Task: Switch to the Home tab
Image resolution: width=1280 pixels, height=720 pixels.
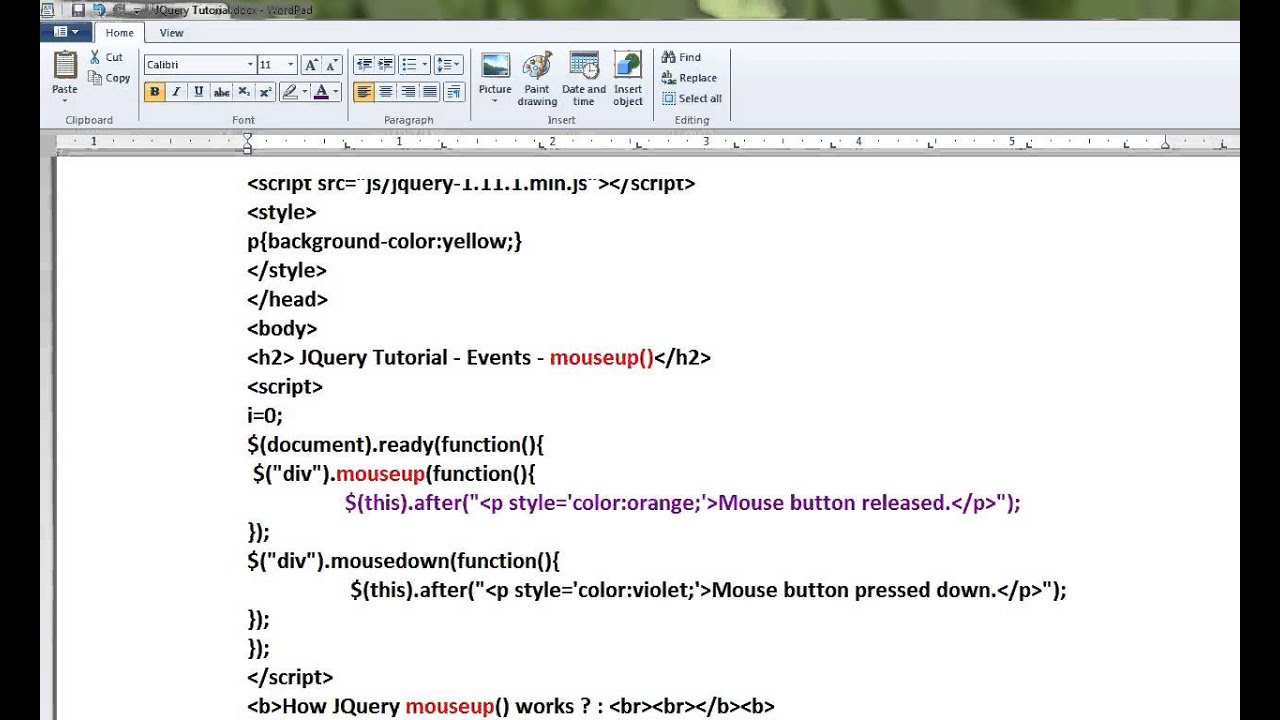Action: pyautogui.click(x=119, y=33)
